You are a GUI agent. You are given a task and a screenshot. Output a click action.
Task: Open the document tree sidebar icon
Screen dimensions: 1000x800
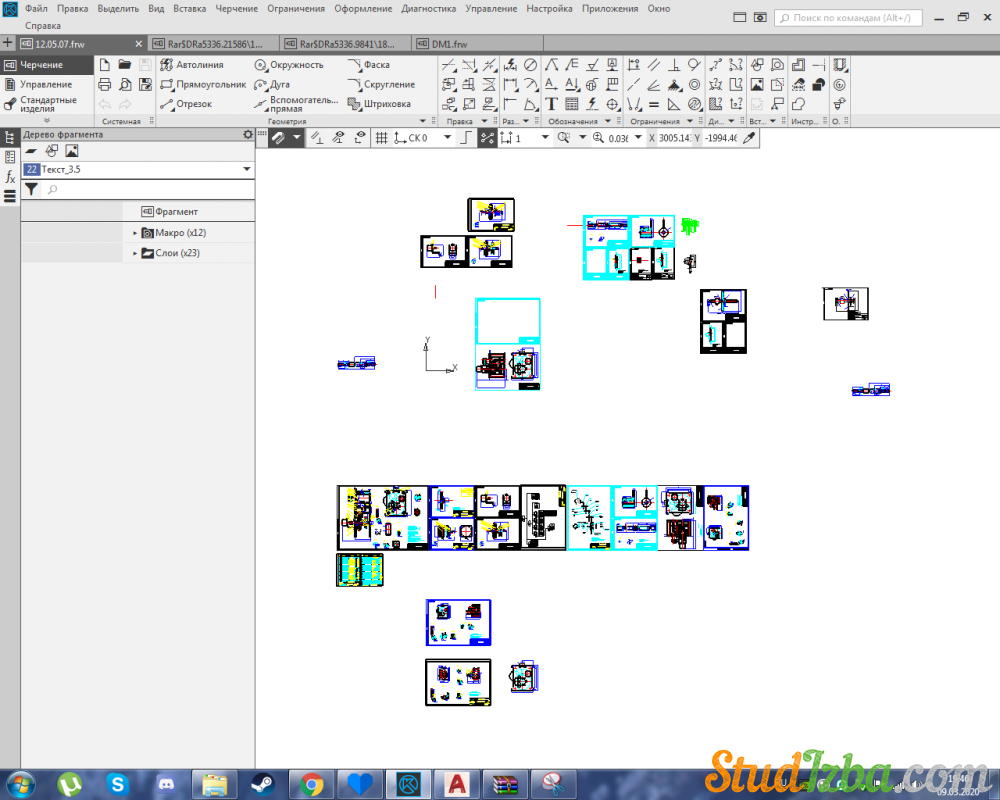pos(10,137)
